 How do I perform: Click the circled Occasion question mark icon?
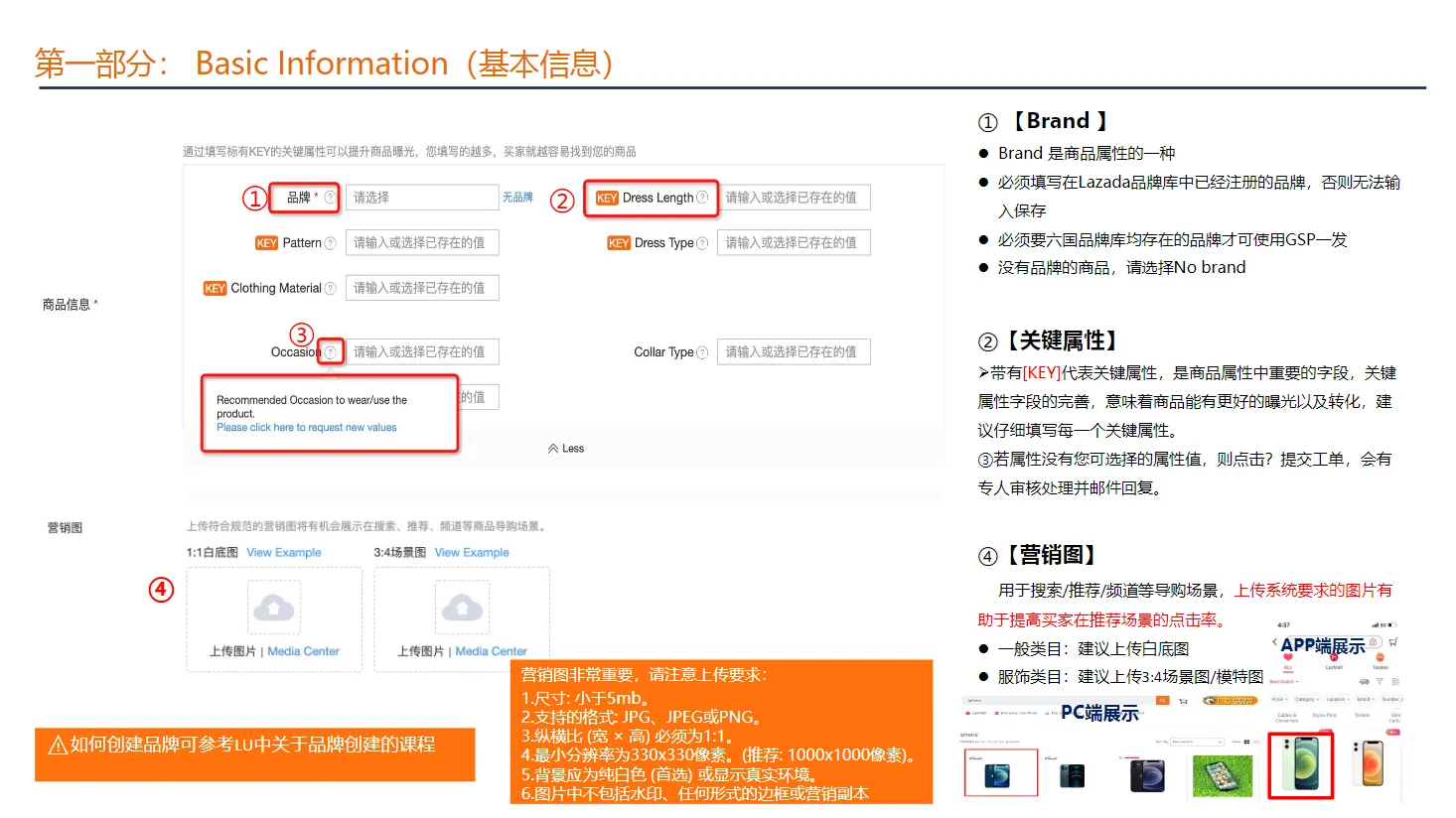pyautogui.click(x=331, y=351)
